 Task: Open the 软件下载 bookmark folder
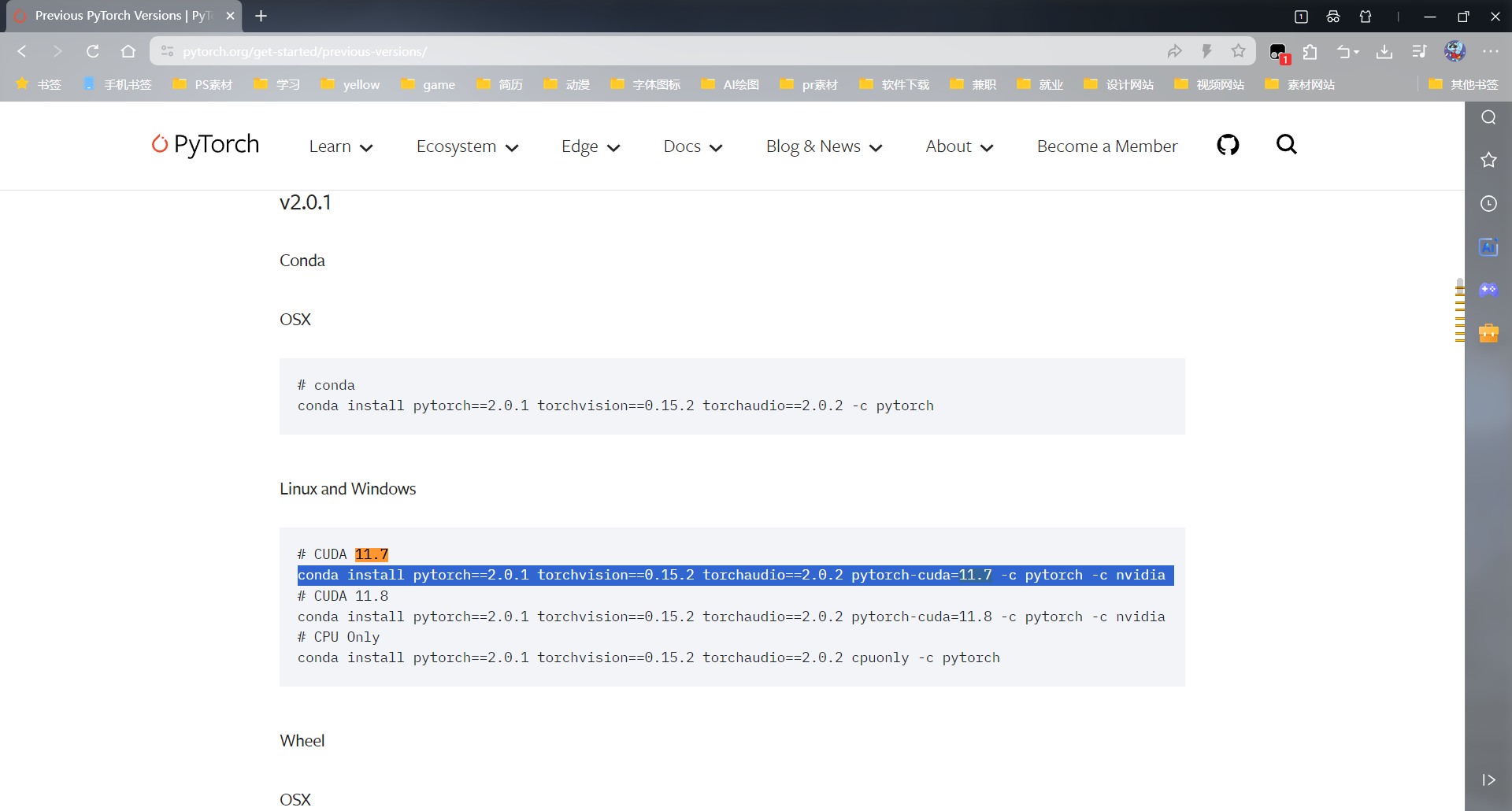[x=895, y=84]
